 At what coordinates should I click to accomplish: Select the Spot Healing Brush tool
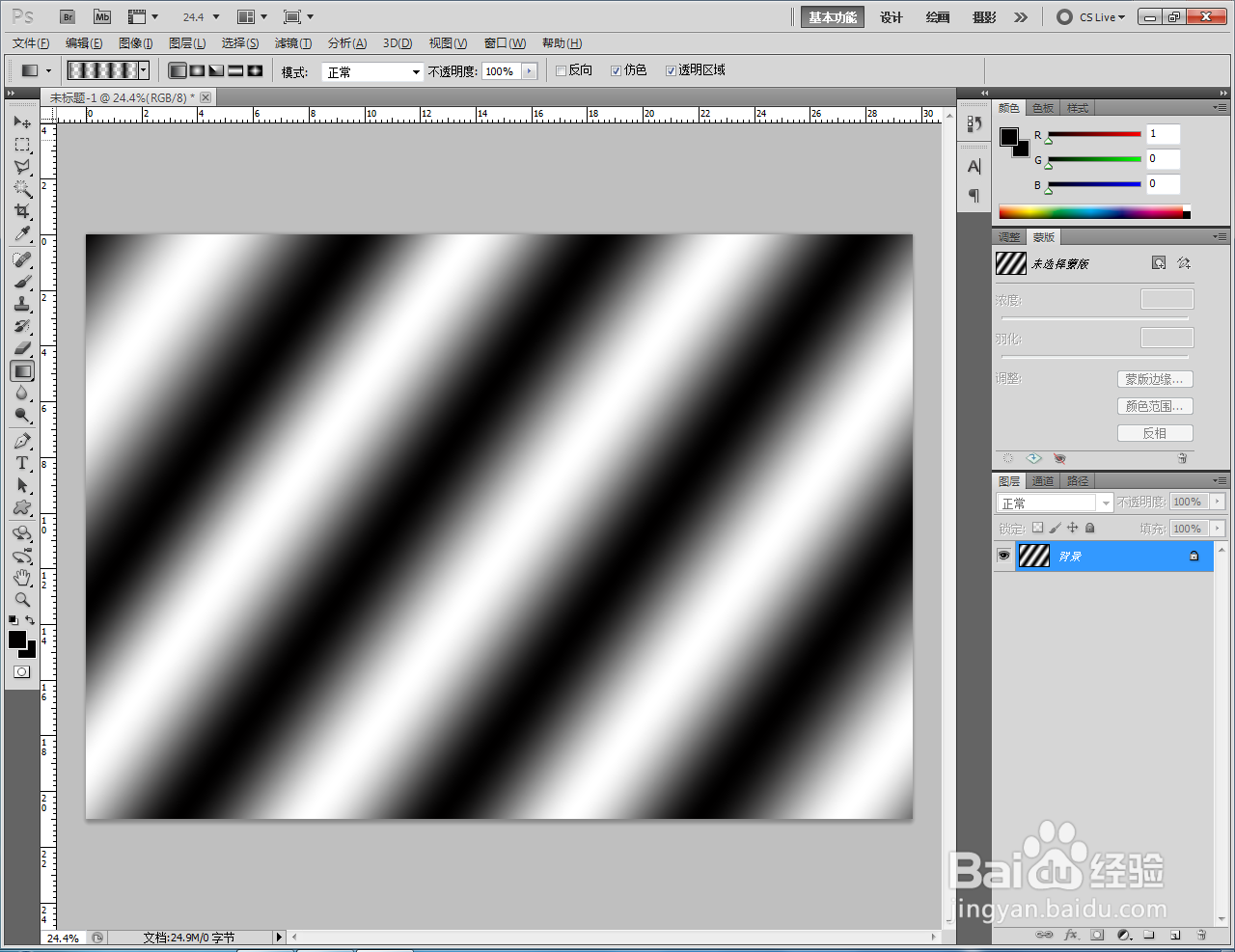[22, 260]
